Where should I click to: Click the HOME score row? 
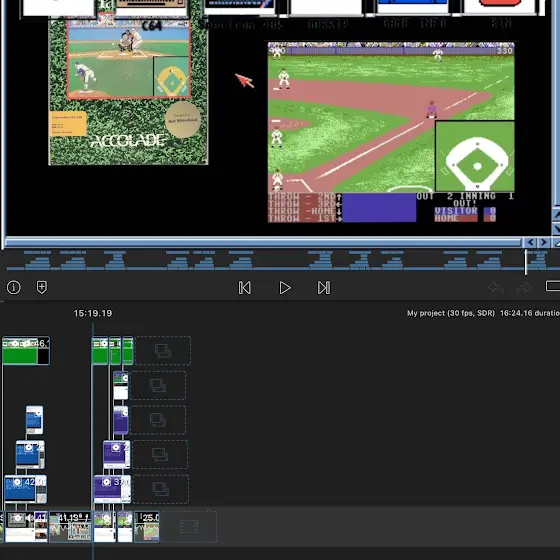(x=465, y=218)
